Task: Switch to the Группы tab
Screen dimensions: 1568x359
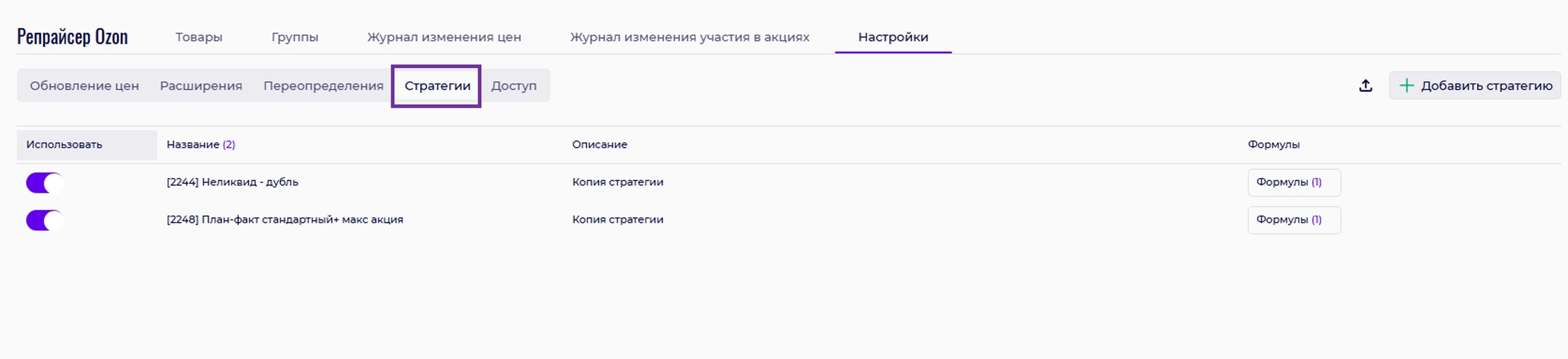Action: click(x=295, y=37)
